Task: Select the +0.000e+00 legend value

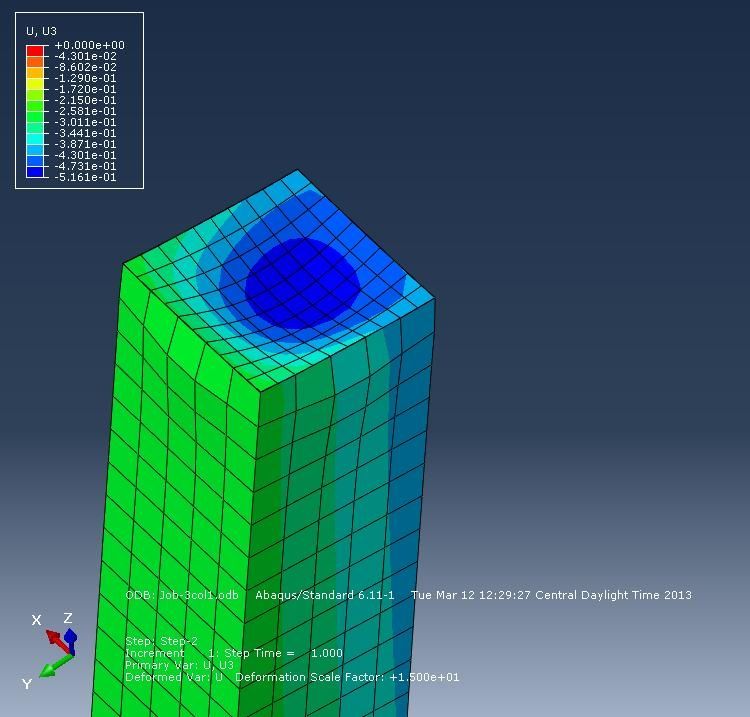Action: coord(89,45)
